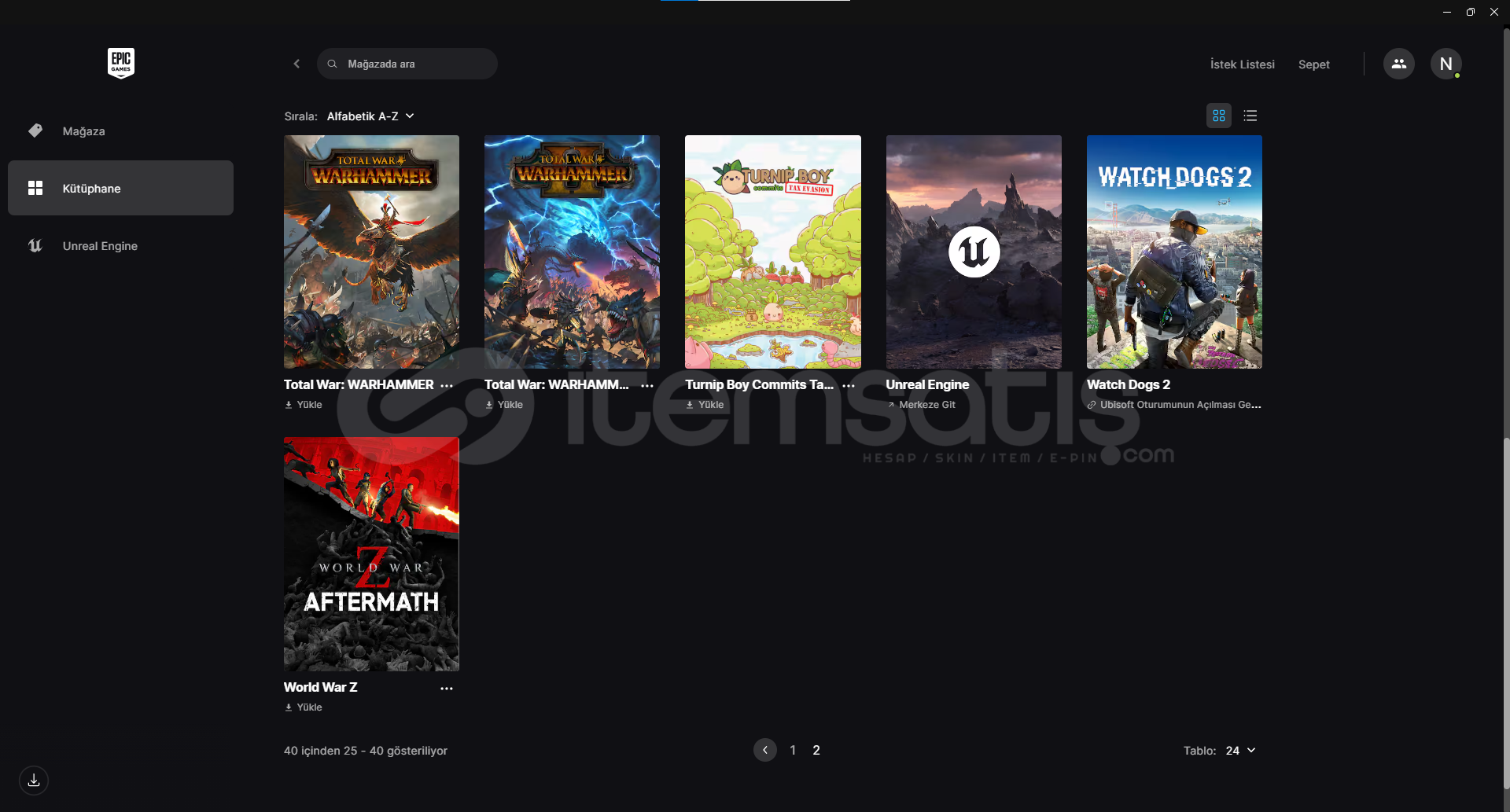This screenshot has width=1510, height=812.
Task: Click the '40 içinden 25 - 40 gösteriliyor' text
Action: pyautogui.click(x=366, y=751)
